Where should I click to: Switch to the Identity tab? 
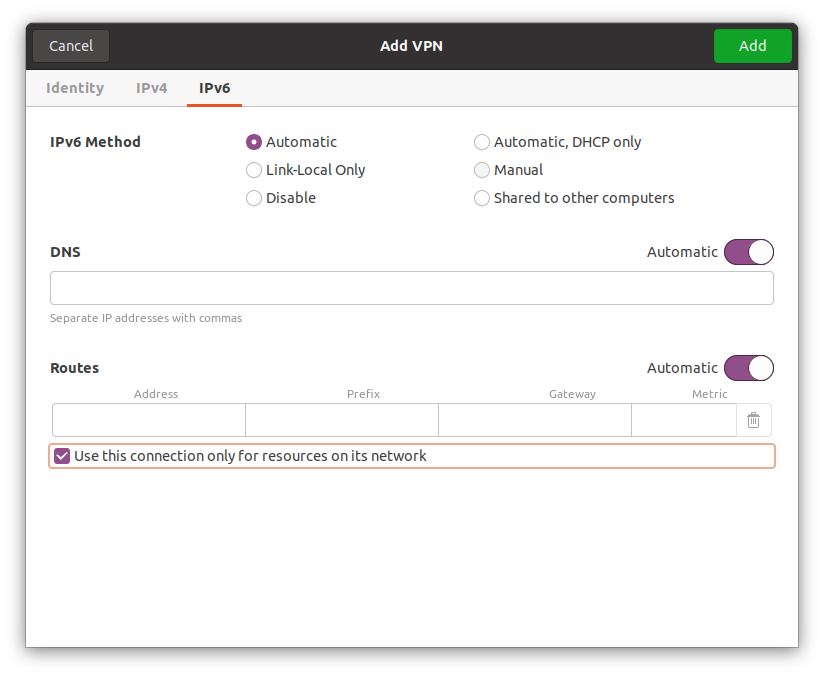[75, 88]
